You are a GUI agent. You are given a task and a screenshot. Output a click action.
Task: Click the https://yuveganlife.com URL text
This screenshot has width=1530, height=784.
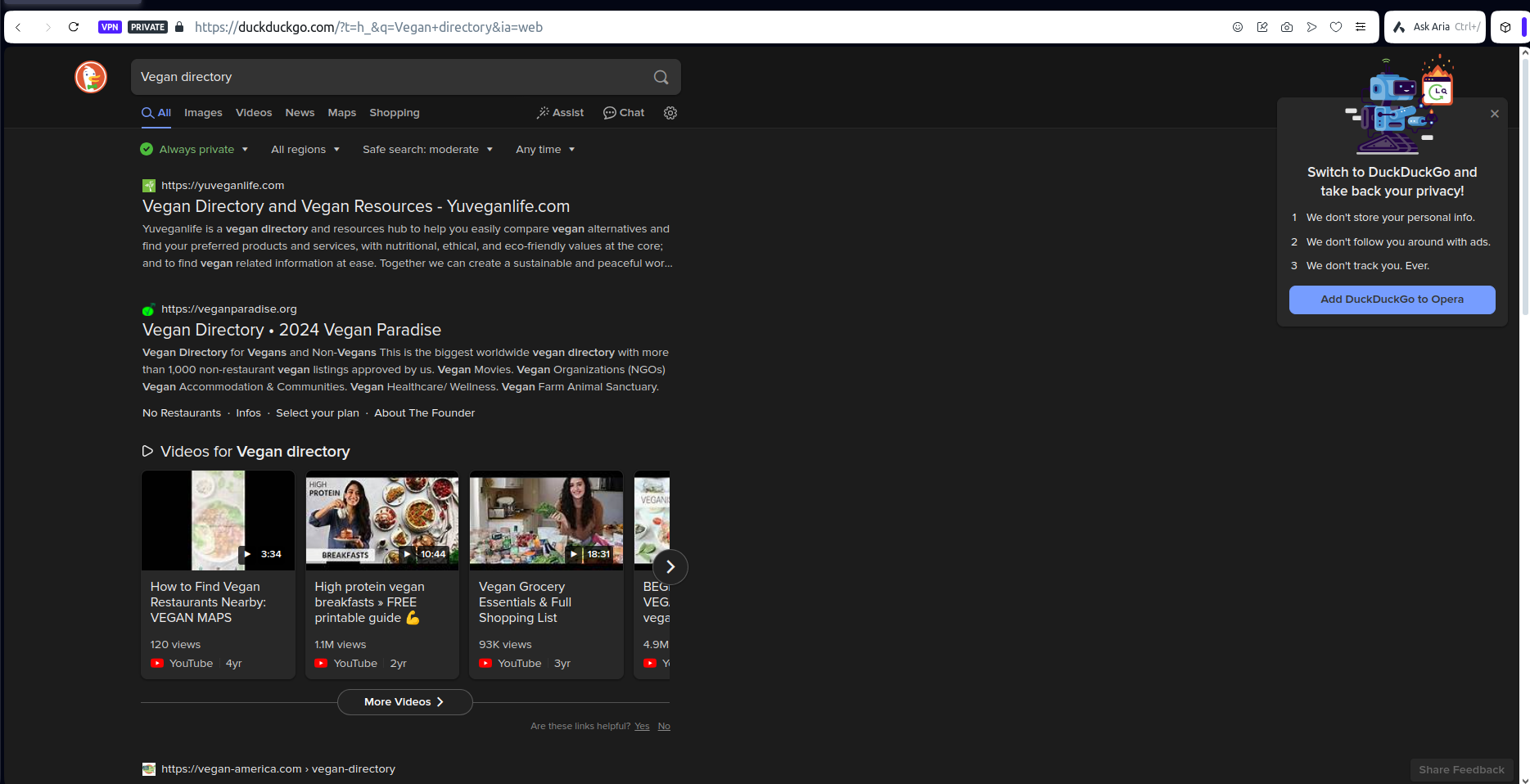223,186
